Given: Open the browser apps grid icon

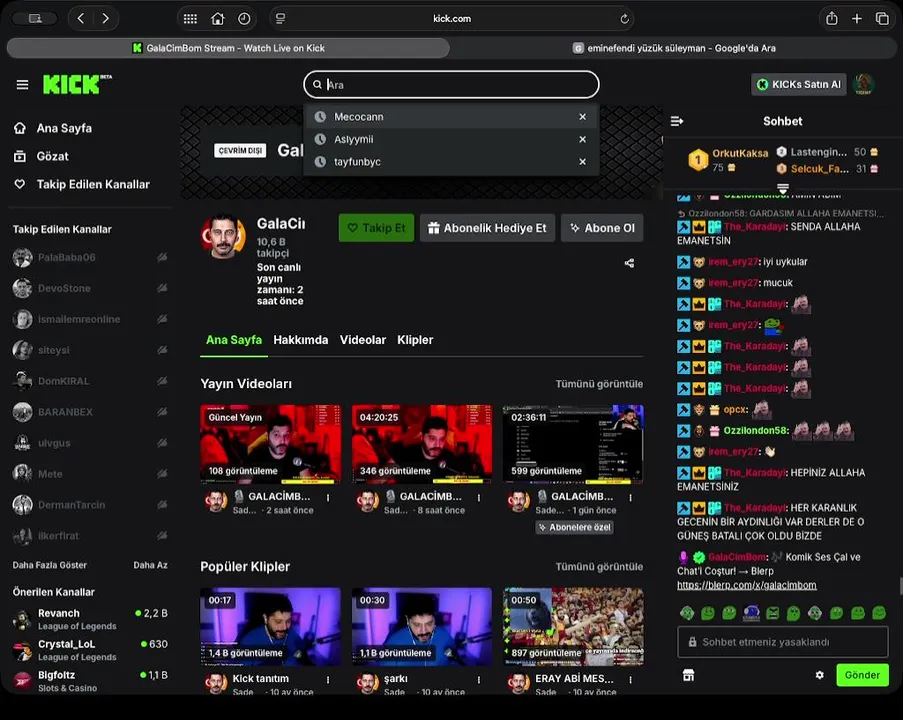Looking at the screenshot, I should [x=190, y=18].
